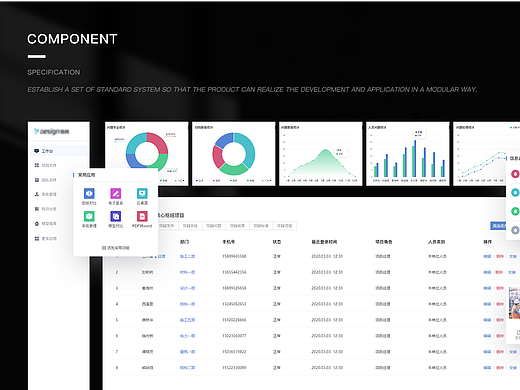Screen dimensions: 520x390
Task: Click the 手机号 column header
Action: click(x=229, y=242)
